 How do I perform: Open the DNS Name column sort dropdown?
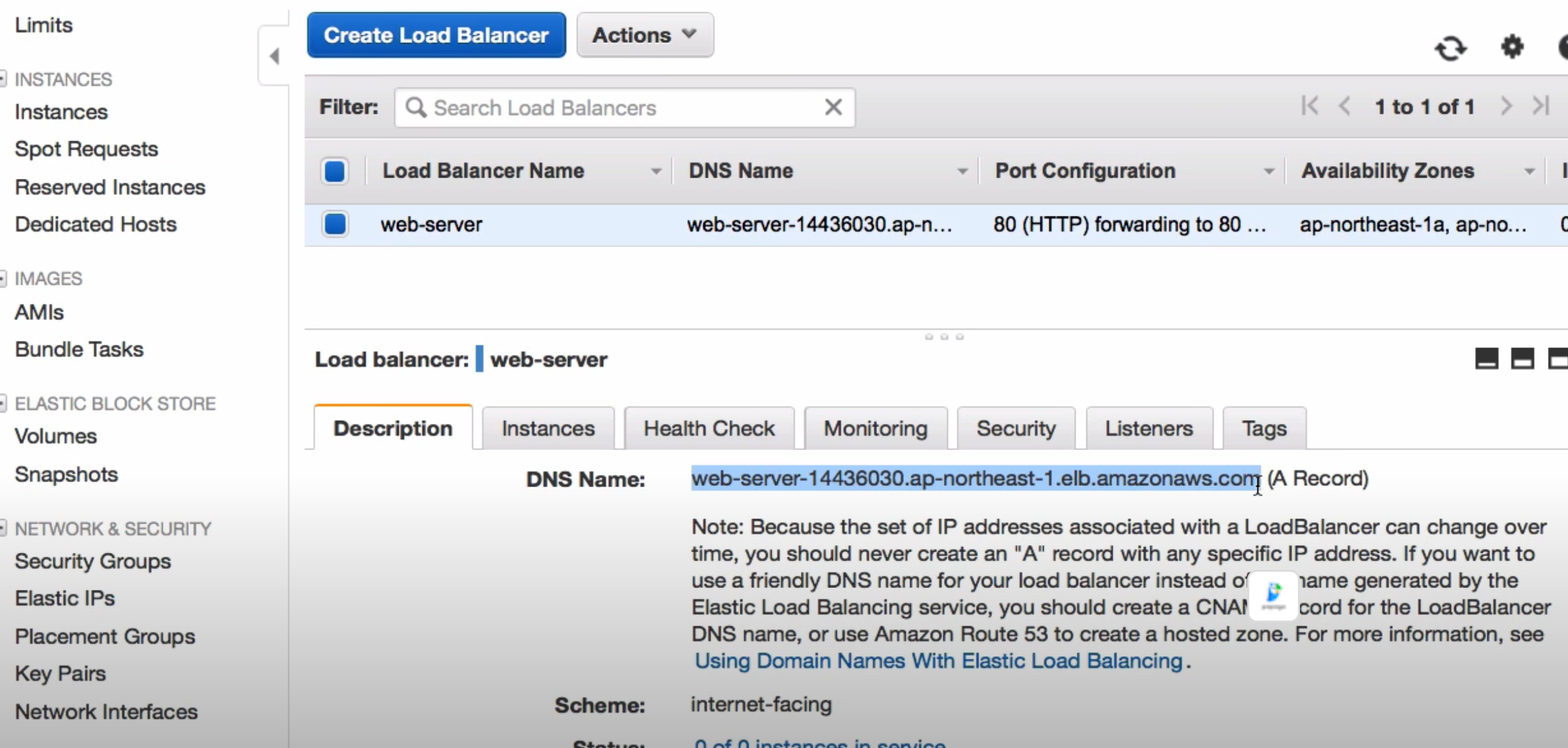click(962, 172)
